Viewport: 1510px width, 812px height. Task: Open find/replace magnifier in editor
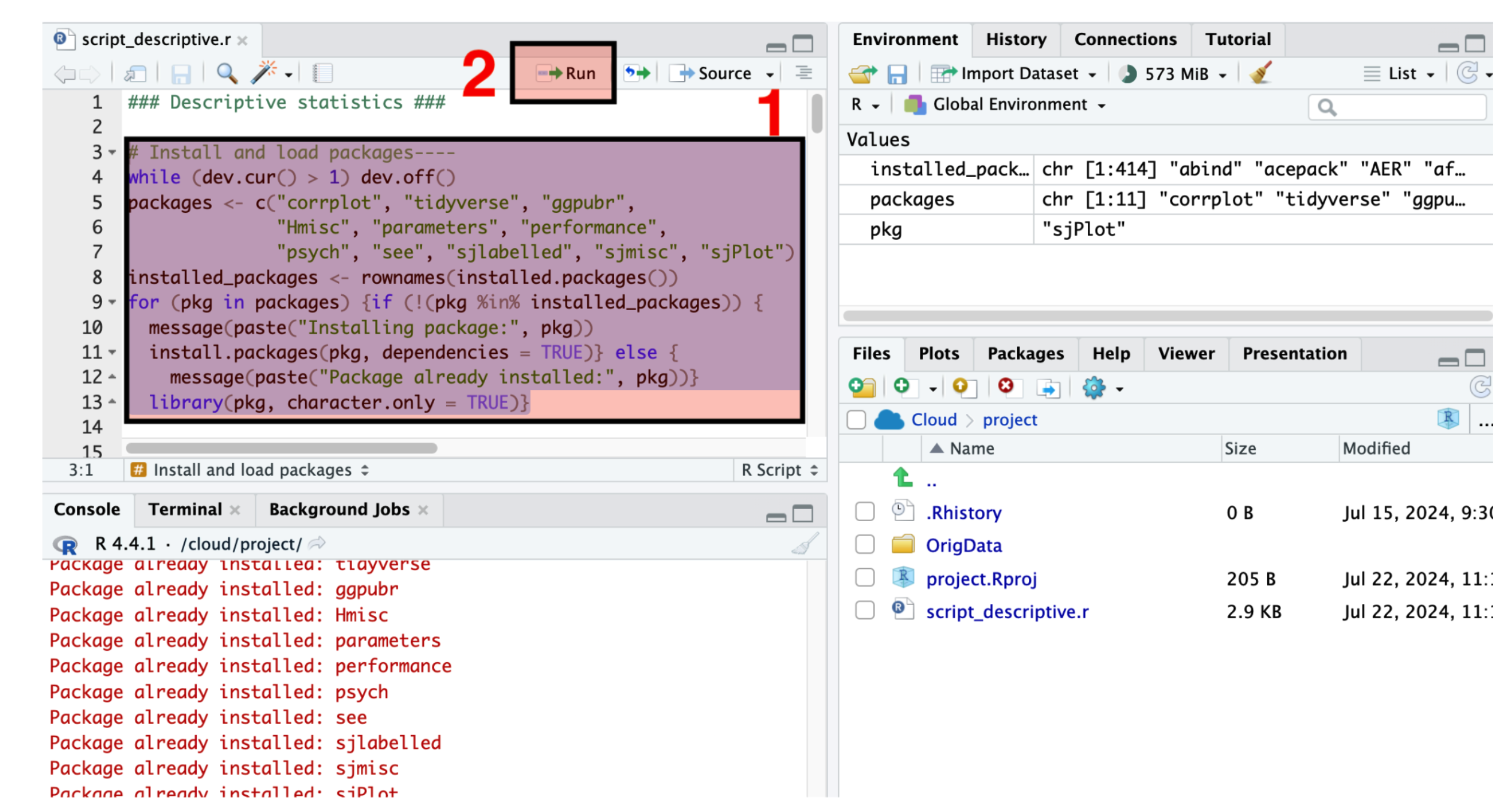coord(227,73)
